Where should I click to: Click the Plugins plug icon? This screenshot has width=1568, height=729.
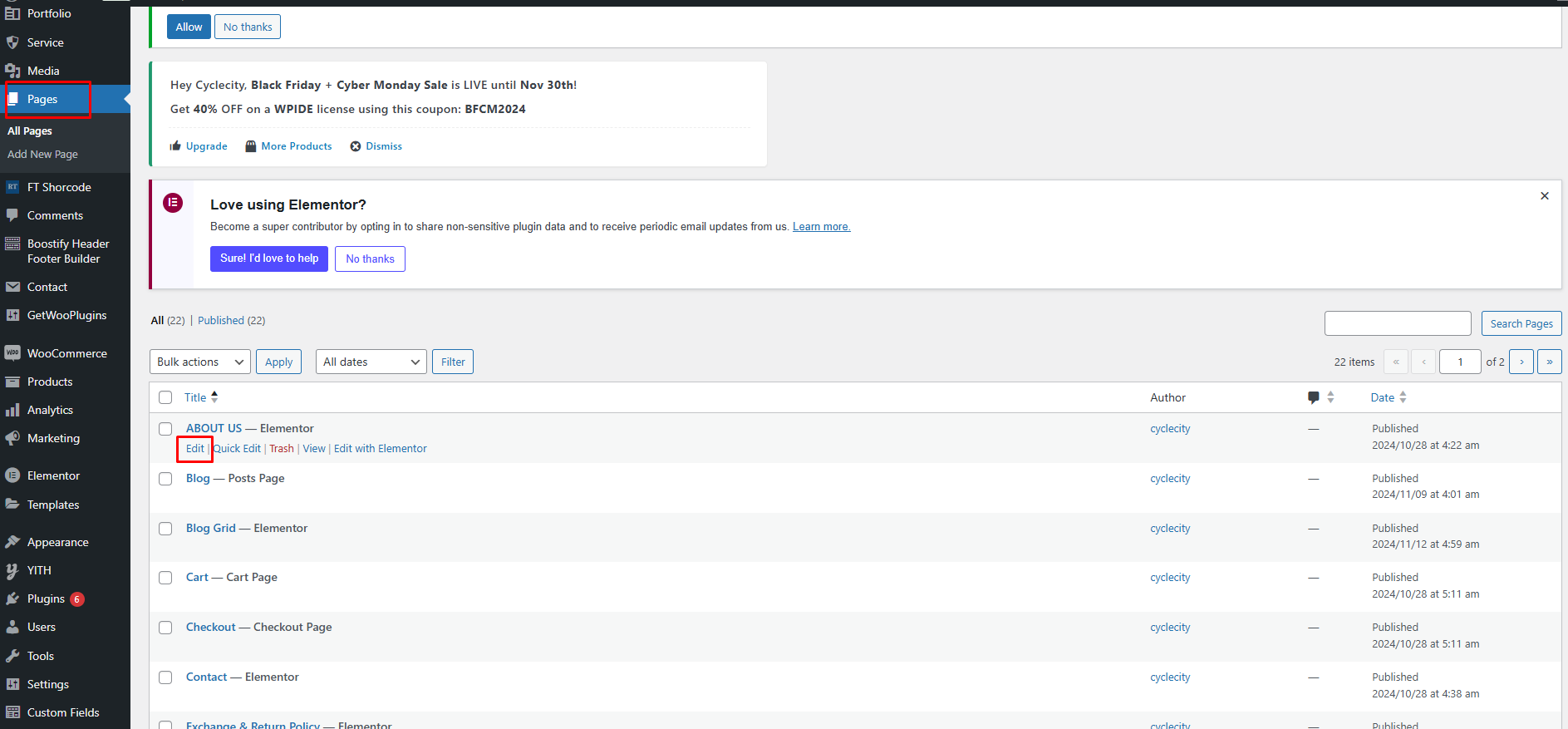coord(12,598)
